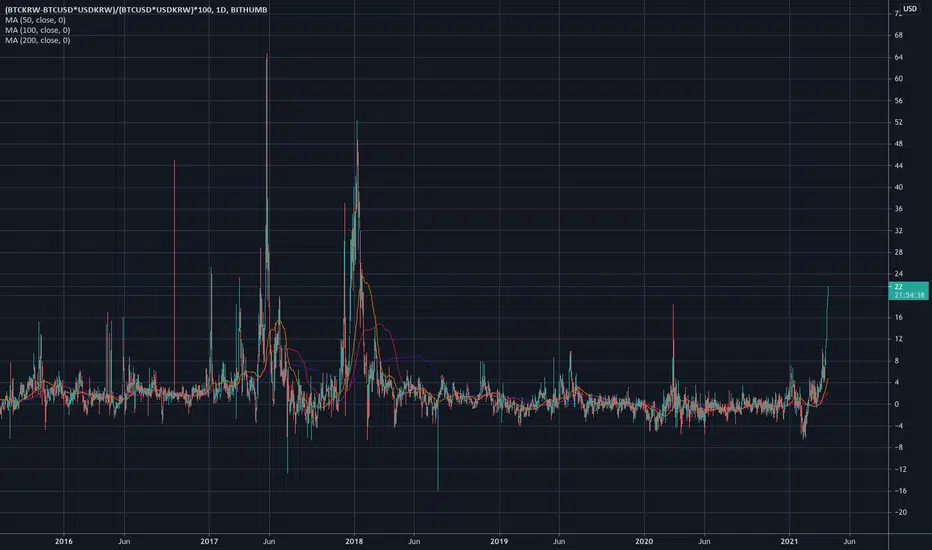Viewport: 932px width, 550px height.
Task: Click the -20 price axis label
Action: tap(900, 512)
